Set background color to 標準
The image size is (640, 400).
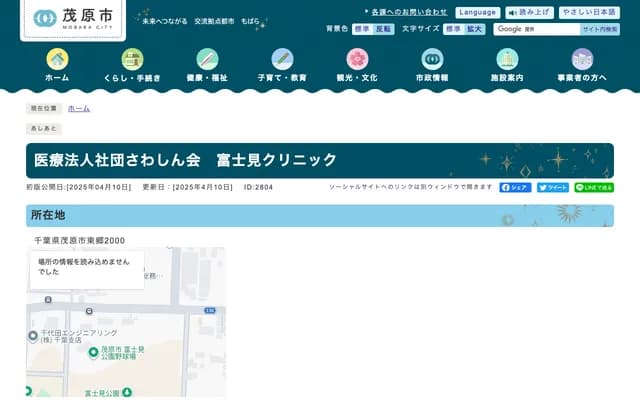362,29
